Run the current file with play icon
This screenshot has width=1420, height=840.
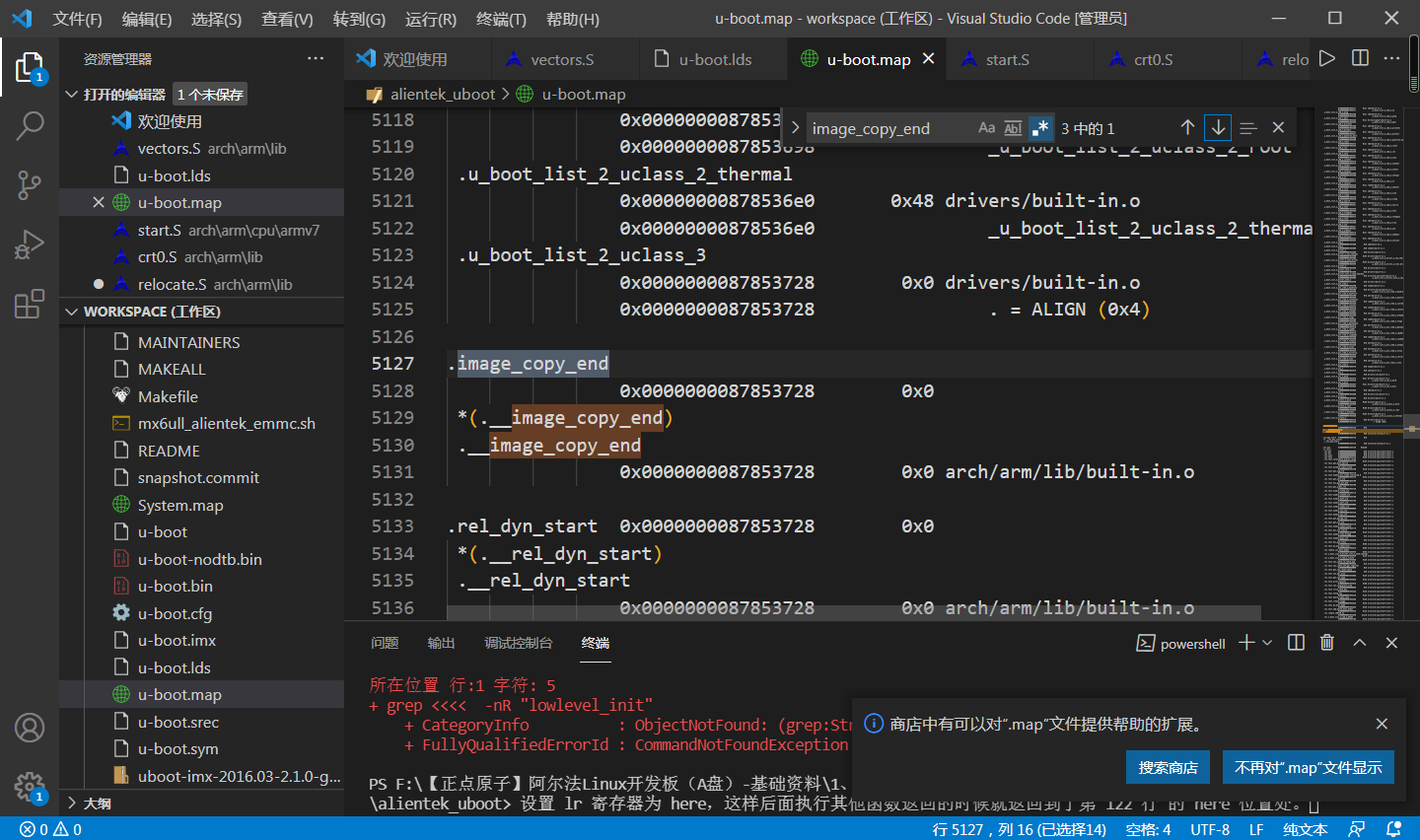tap(1327, 59)
